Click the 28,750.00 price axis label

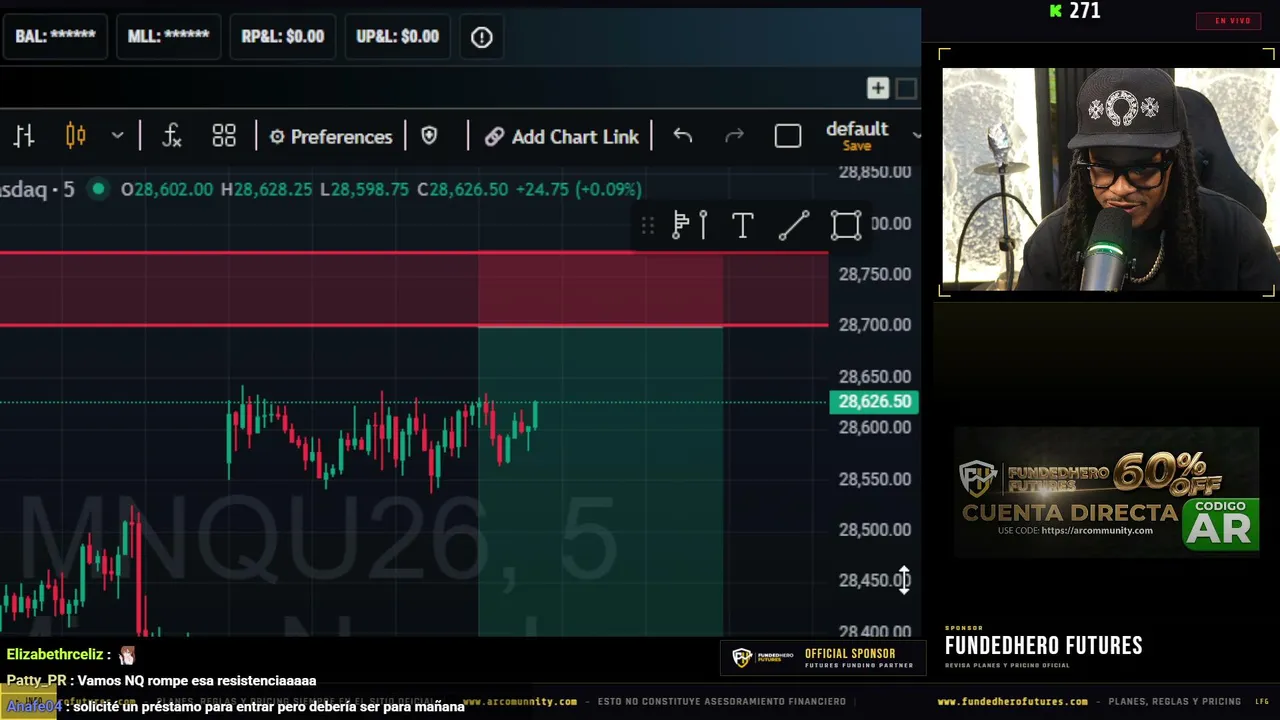[x=875, y=274]
